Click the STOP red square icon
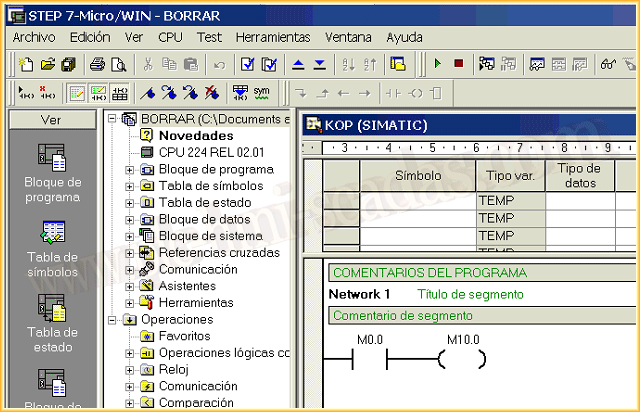The height and width of the screenshot is (412, 640). point(457,64)
